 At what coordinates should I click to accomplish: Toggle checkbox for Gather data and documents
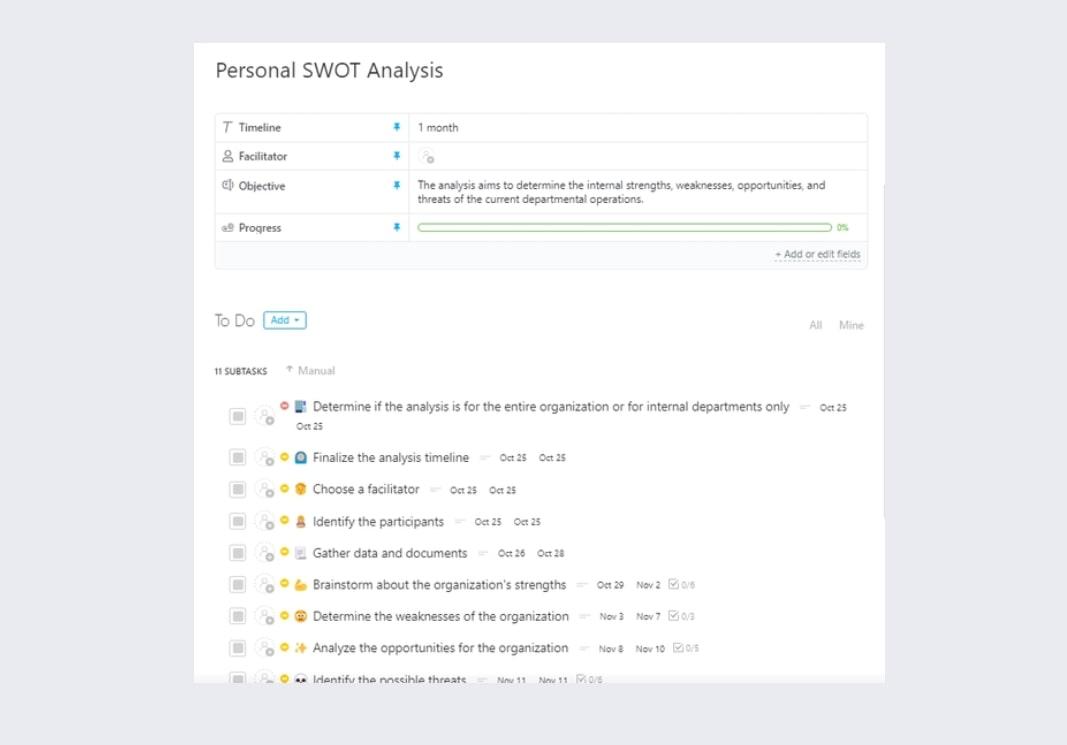(238, 553)
